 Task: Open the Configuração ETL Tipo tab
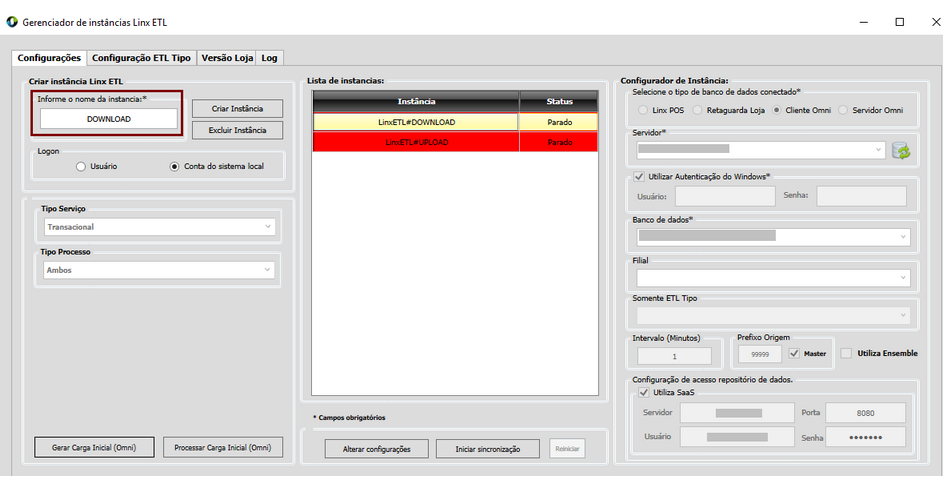(141, 58)
